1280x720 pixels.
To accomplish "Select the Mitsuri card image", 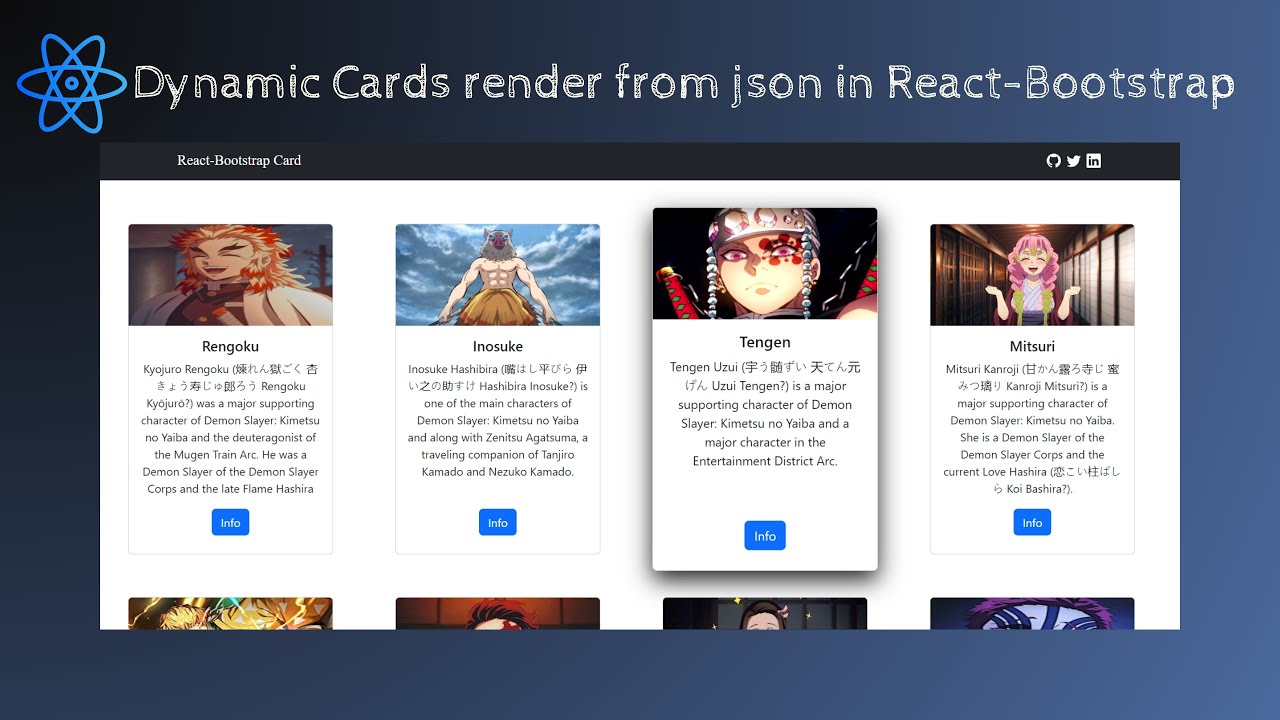I will click(x=1032, y=275).
